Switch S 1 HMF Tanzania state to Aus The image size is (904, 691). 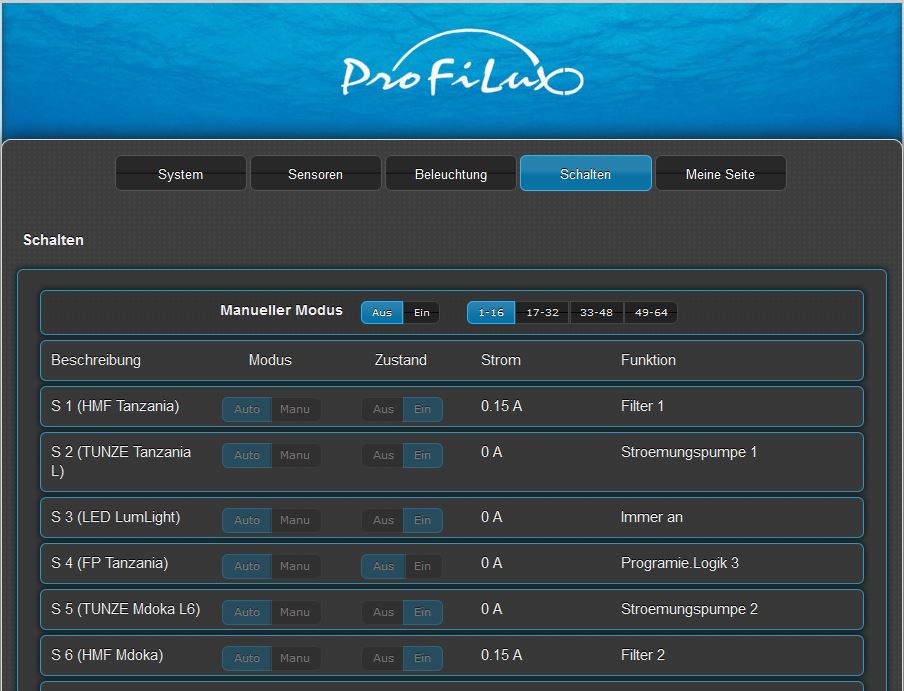click(x=383, y=409)
